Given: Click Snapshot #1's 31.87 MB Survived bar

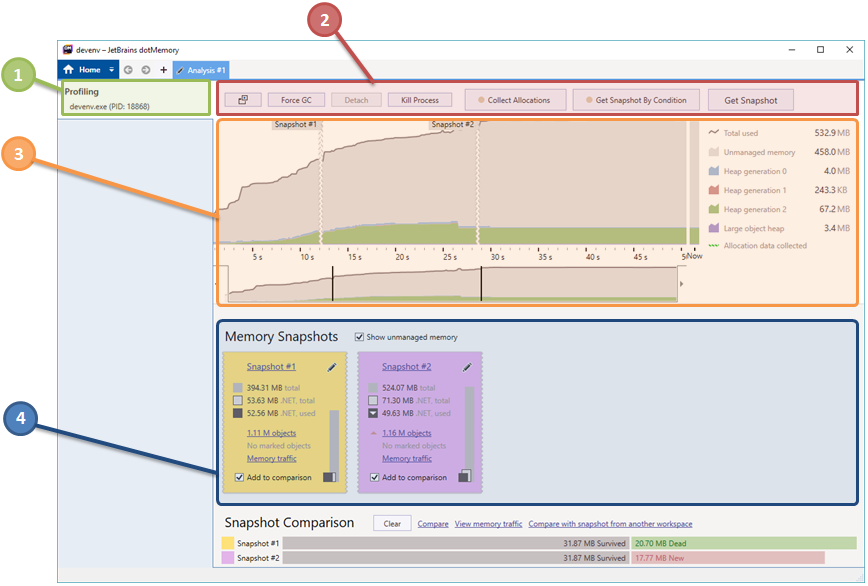Looking at the screenshot, I should click(456, 543).
